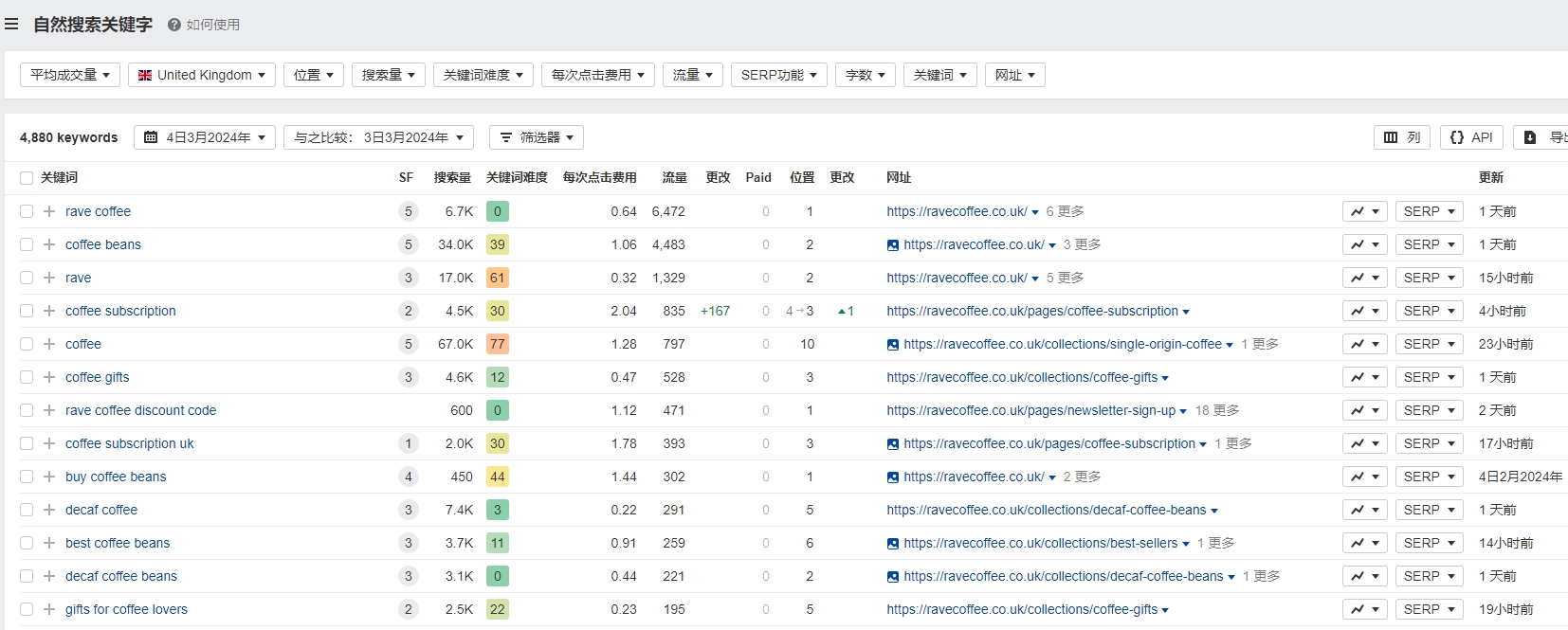Click image icon before best-sellers URL
Image resolution: width=1568 pixels, height=630 pixels.
click(x=893, y=544)
